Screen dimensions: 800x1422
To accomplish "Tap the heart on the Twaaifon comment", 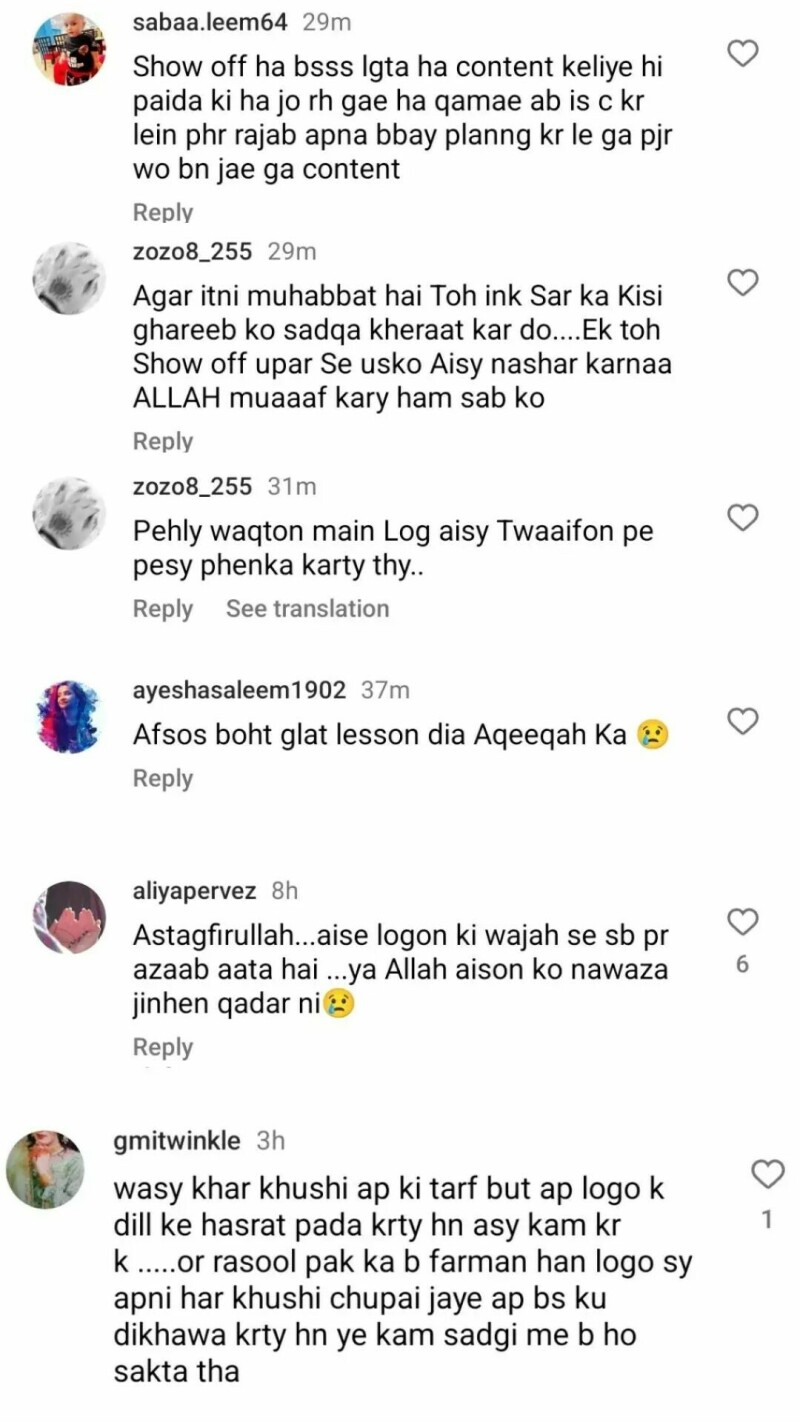I will (742, 517).
